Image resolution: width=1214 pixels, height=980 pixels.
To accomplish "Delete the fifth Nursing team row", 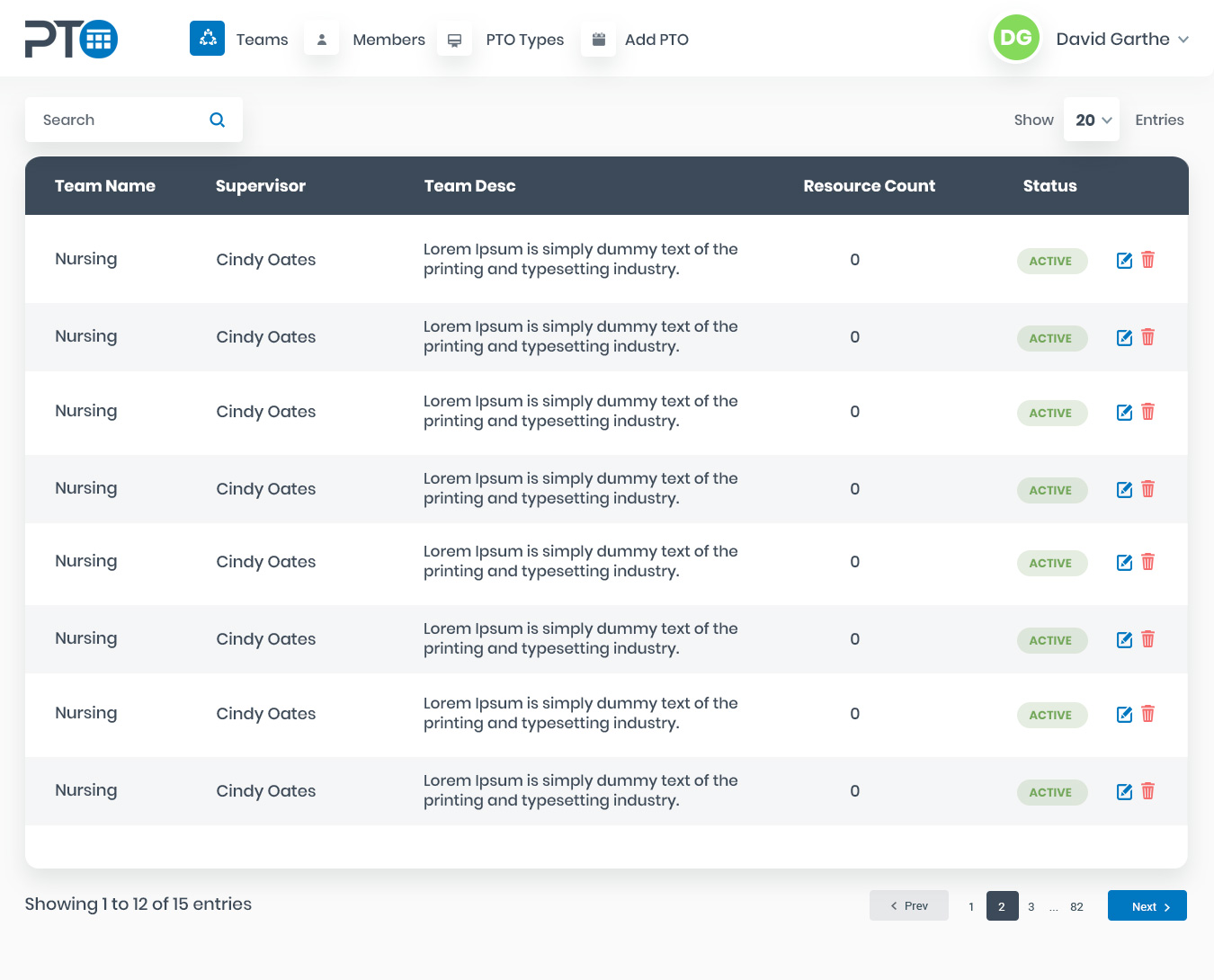I will pyautogui.click(x=1148, y=562).
